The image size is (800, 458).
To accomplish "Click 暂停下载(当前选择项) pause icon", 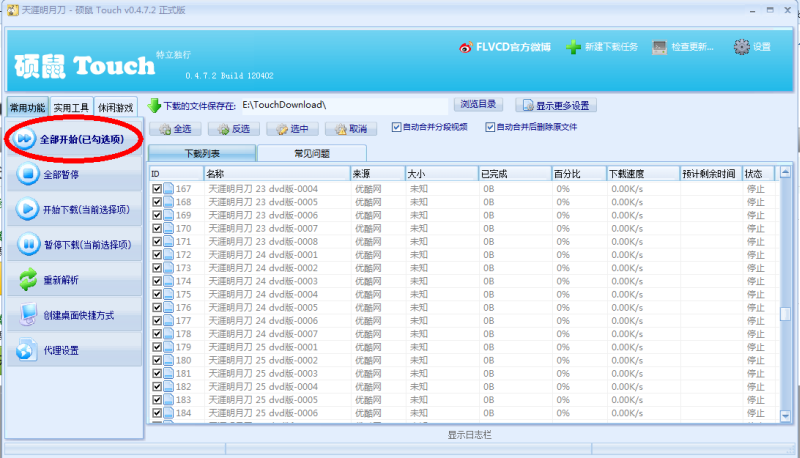I will coord(28,244).
